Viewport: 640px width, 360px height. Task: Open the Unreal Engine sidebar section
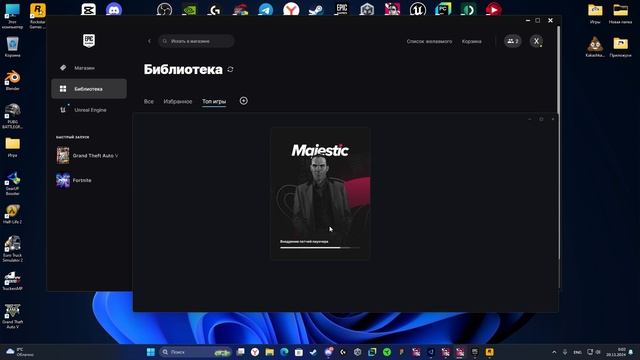pyautogui.click(x=89, y=110)
